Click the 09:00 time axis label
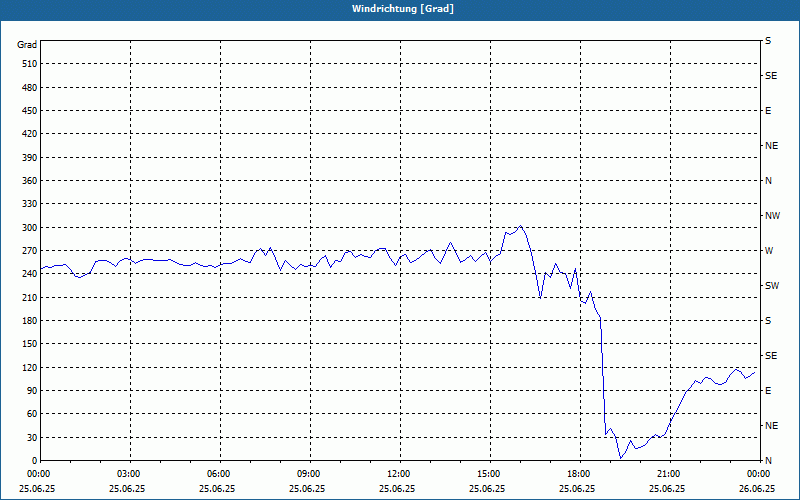 pyautogui.click(x=308, y=474)
